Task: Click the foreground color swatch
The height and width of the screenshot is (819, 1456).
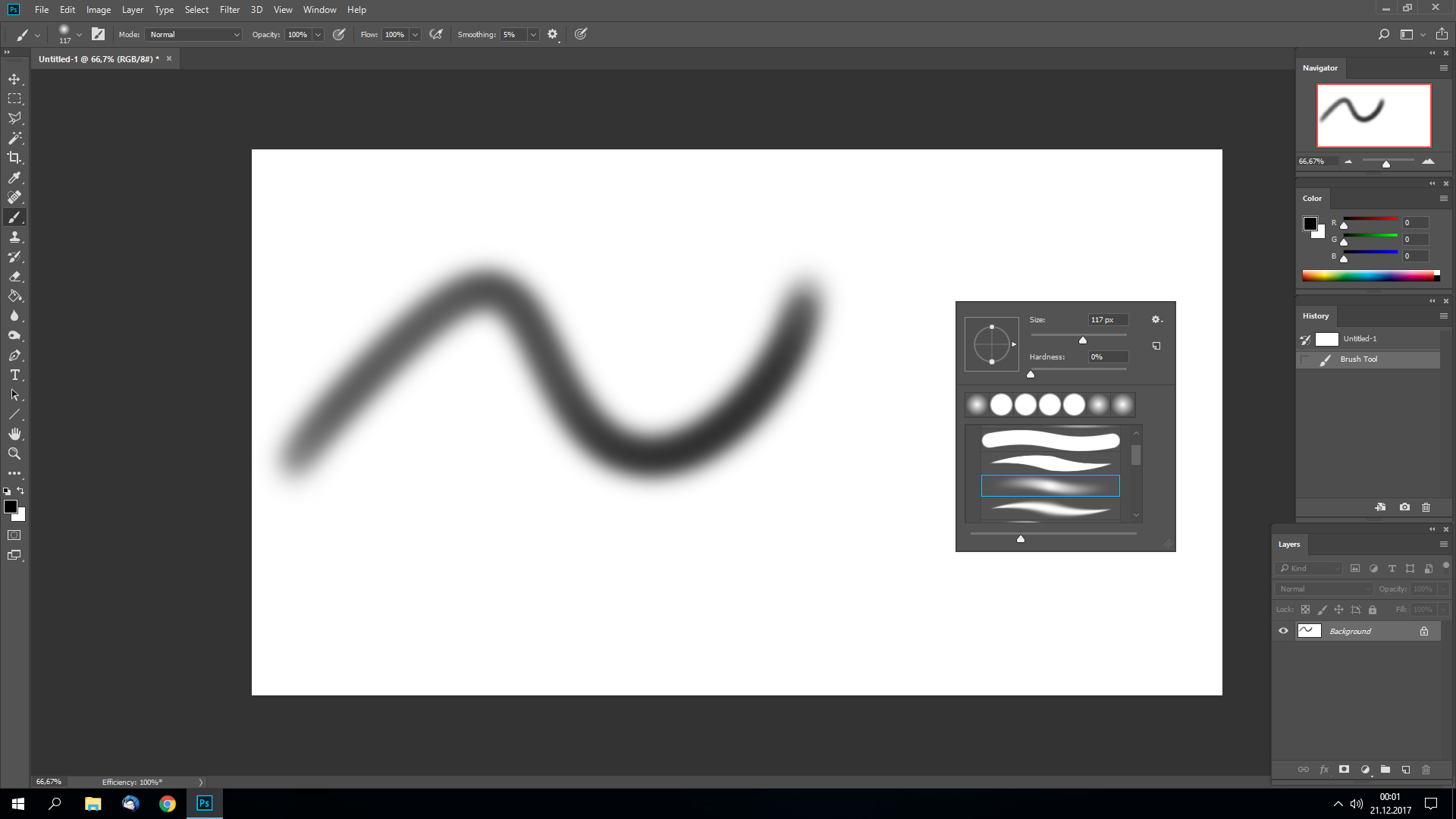Action: (11, 507)
